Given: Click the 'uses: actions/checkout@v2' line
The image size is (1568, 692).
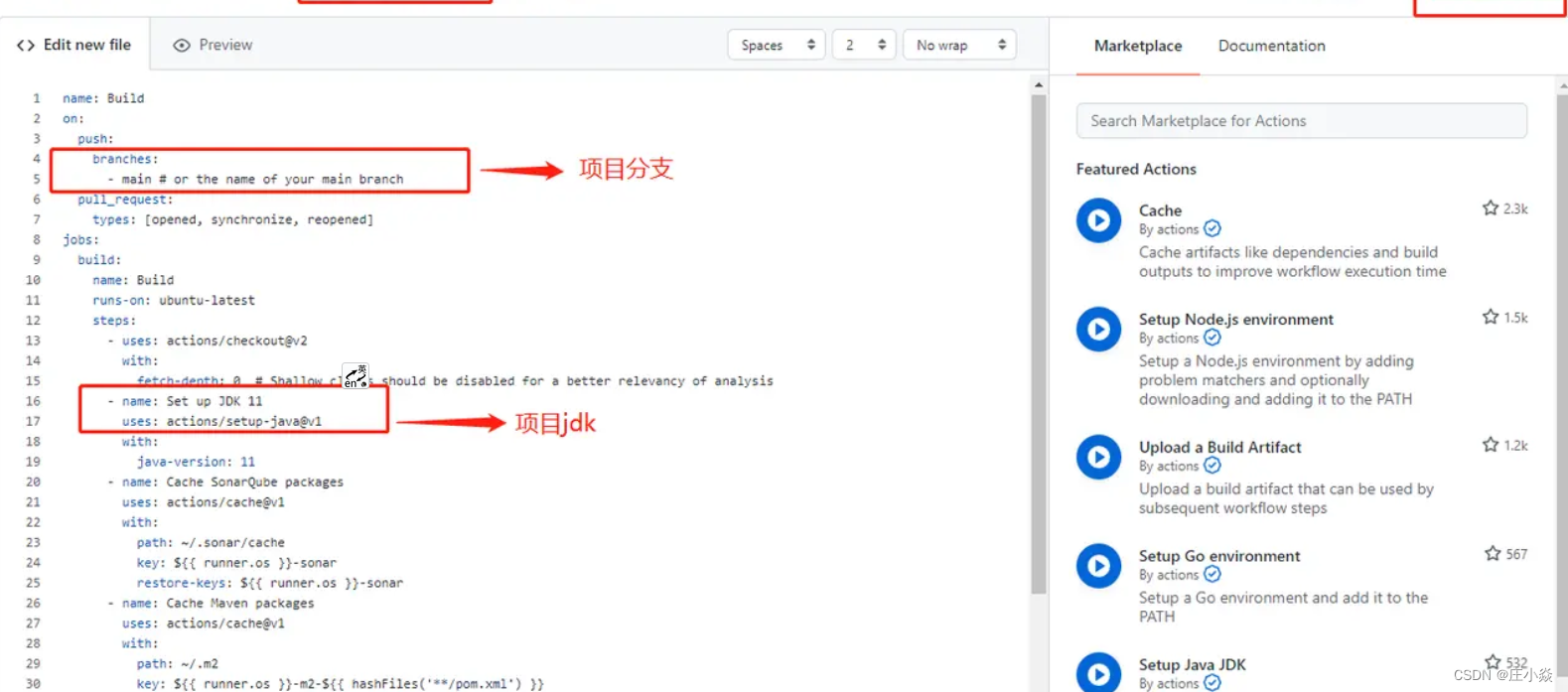Looking at the screenshot, I should click(214, 341).
